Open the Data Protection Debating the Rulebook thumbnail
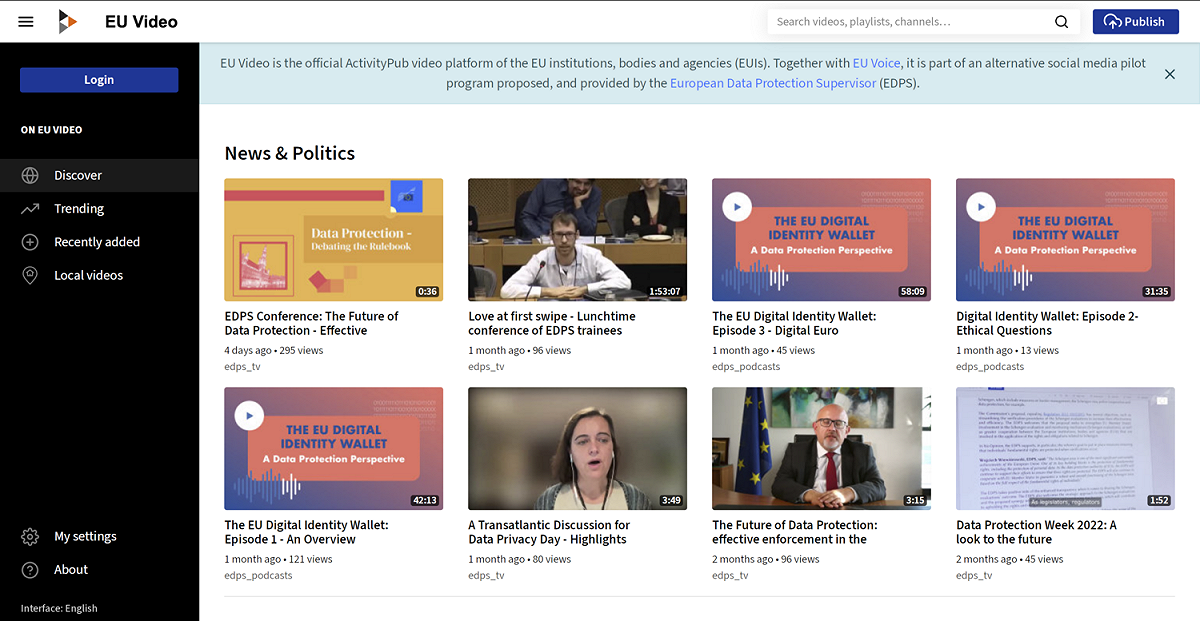Viewport: 1200px width, 621px height. click(x=333, y=240)
